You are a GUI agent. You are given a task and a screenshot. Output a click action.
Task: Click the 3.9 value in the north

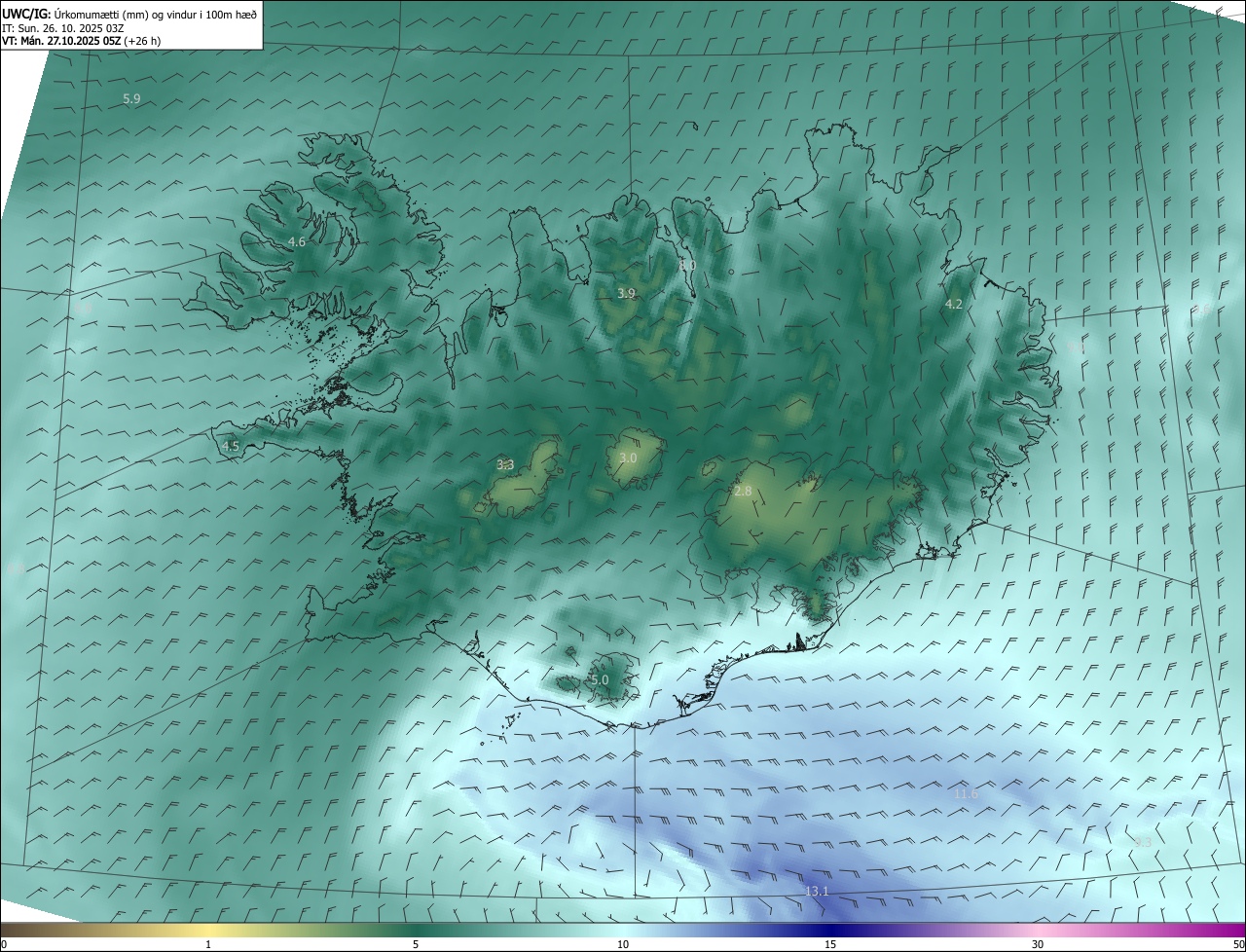[x=627, y=293]
